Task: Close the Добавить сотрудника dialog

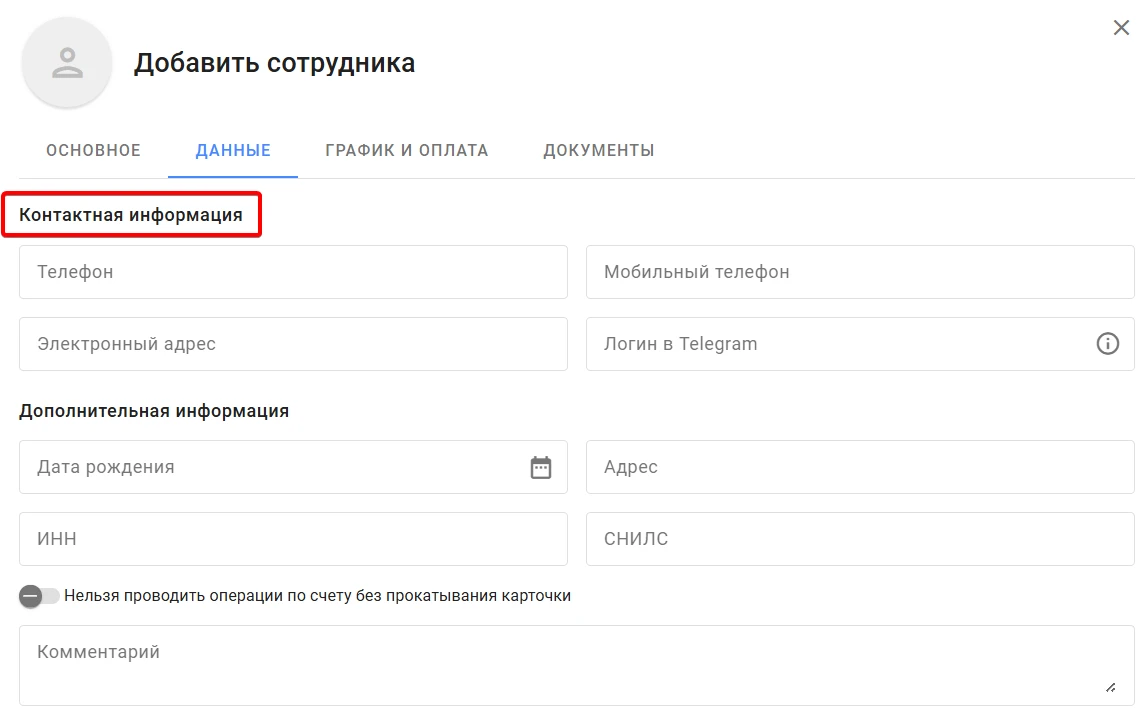Action: pyautogui.click(x=1121, y=28)
